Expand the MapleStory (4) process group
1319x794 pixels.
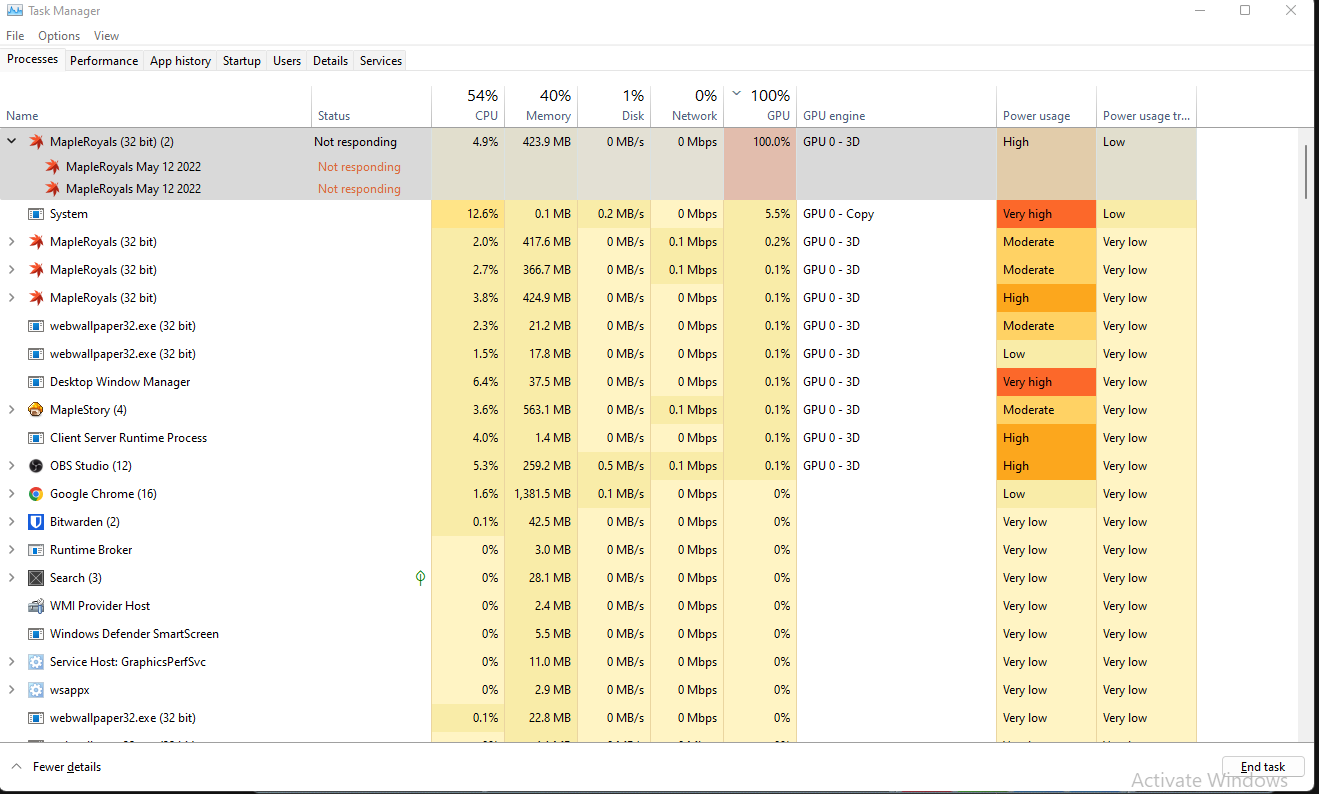click(12, 410)
